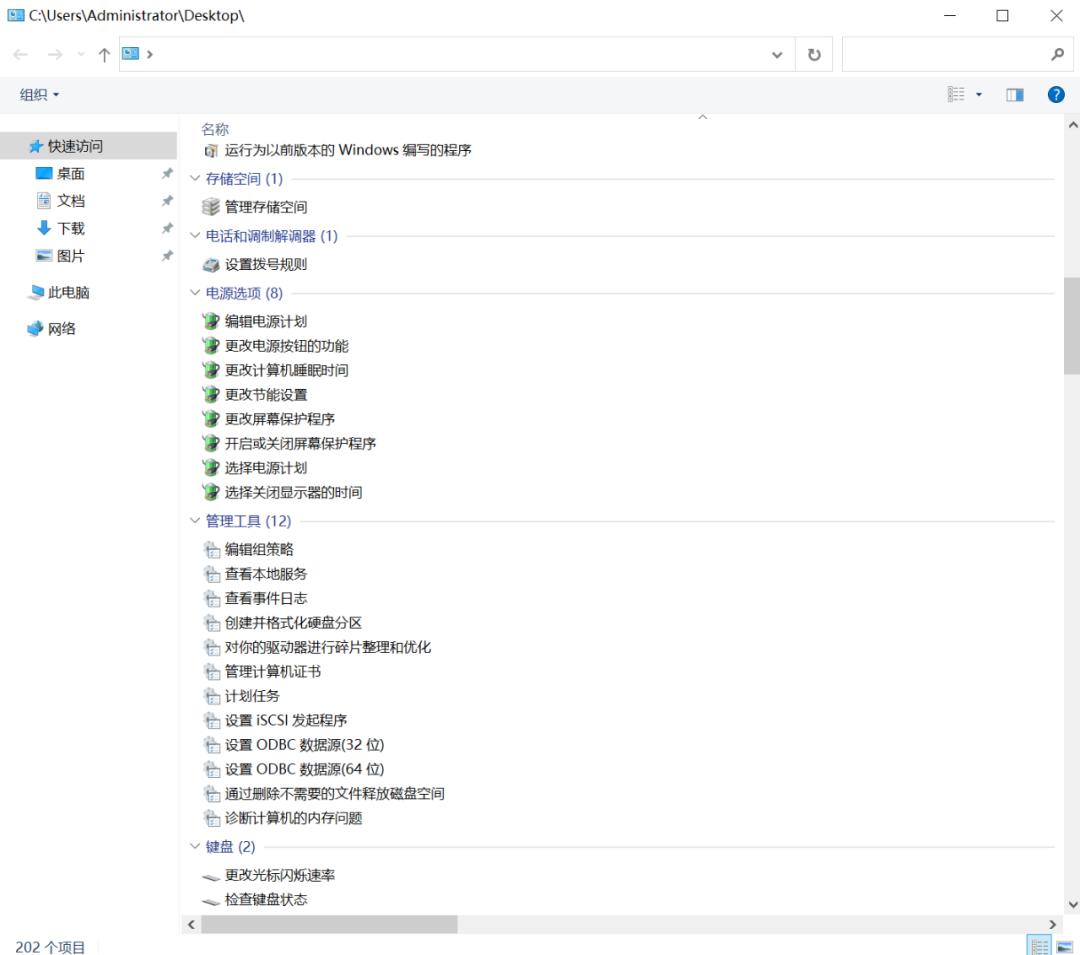1080x955 pixels.
Task: Switch to details view via status bar icon
Action: (x=1040, y=944)
